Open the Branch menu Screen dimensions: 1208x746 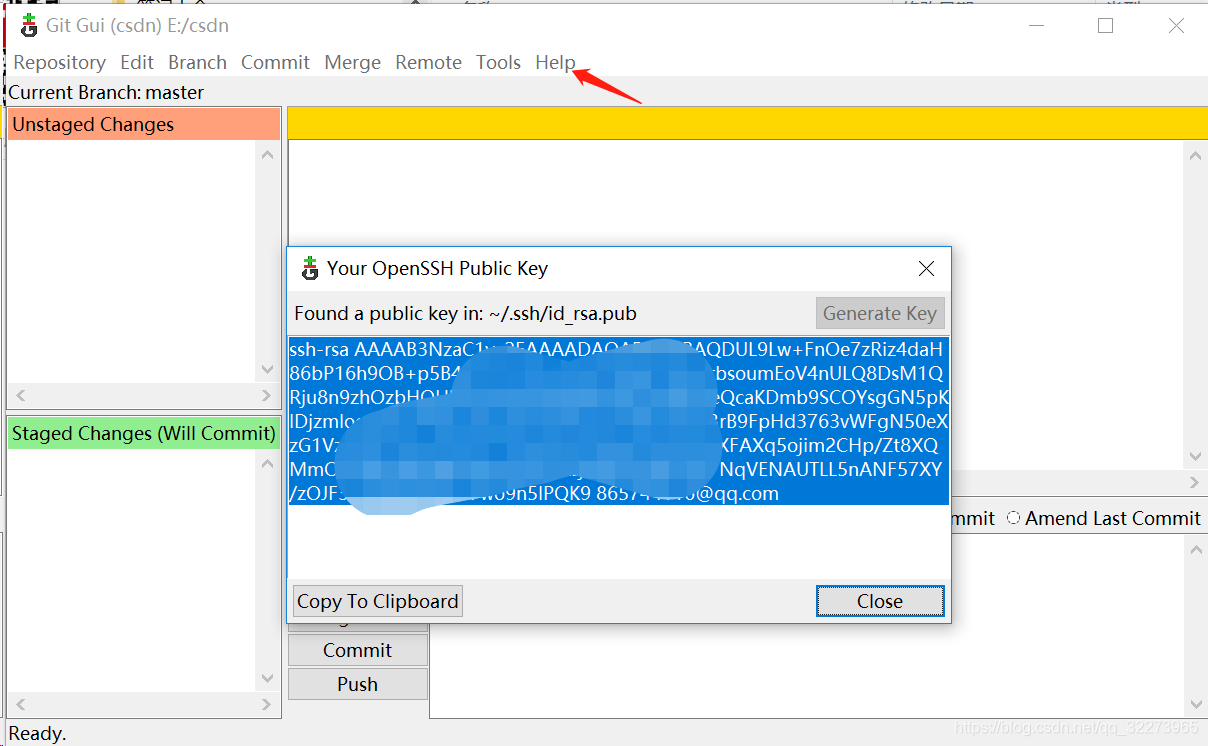[197, 62]
